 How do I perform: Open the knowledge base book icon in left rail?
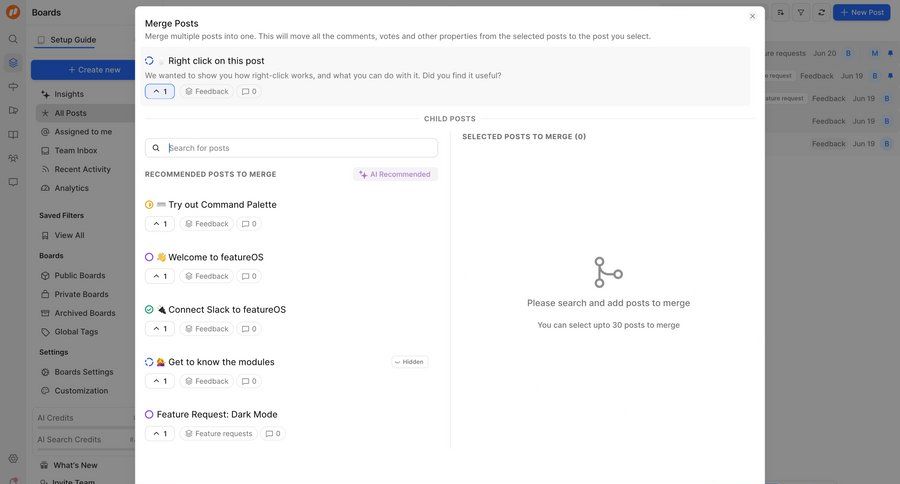(x=13, y=134)
